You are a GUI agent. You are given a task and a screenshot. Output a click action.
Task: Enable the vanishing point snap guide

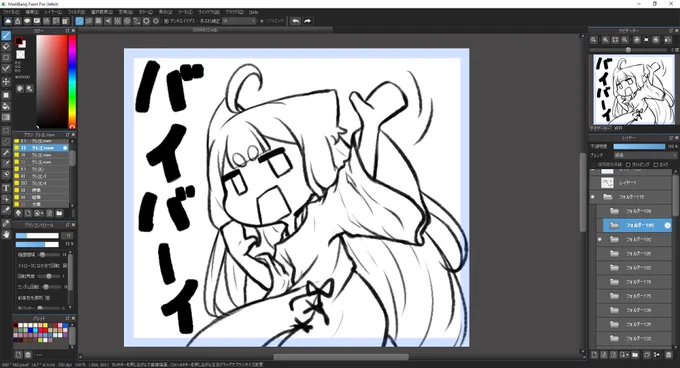(x=108, y=21)
